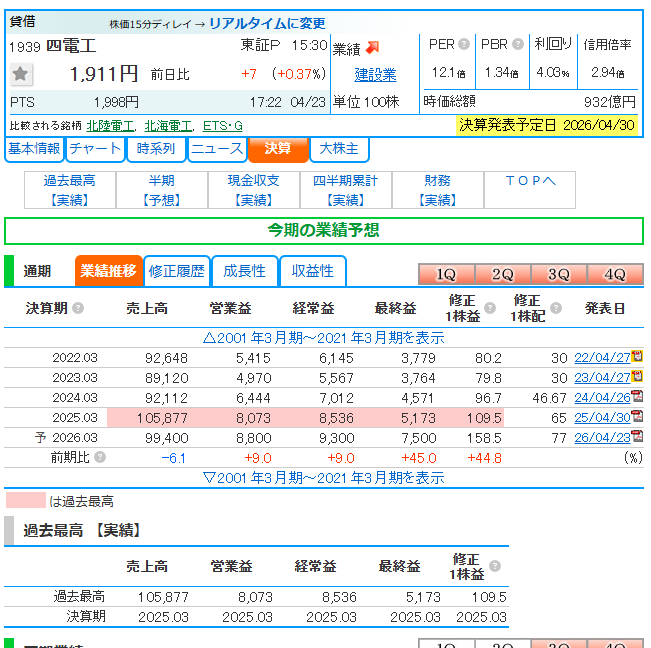The height and width of the screenshot is (648, 651).
Task: Click sales value 105,877 in 2025.03 row
Action: tap(162, 418)
